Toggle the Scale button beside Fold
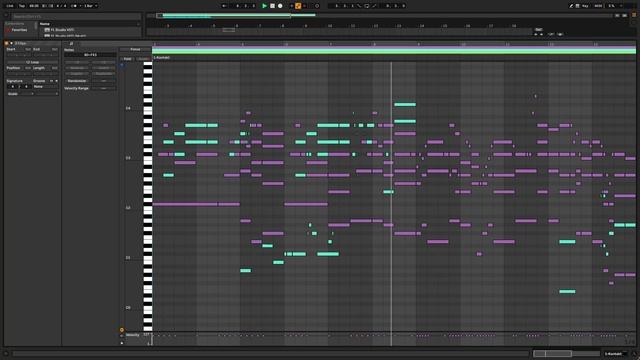The width and height of the screenshot is (640, 360). [143, 59]
